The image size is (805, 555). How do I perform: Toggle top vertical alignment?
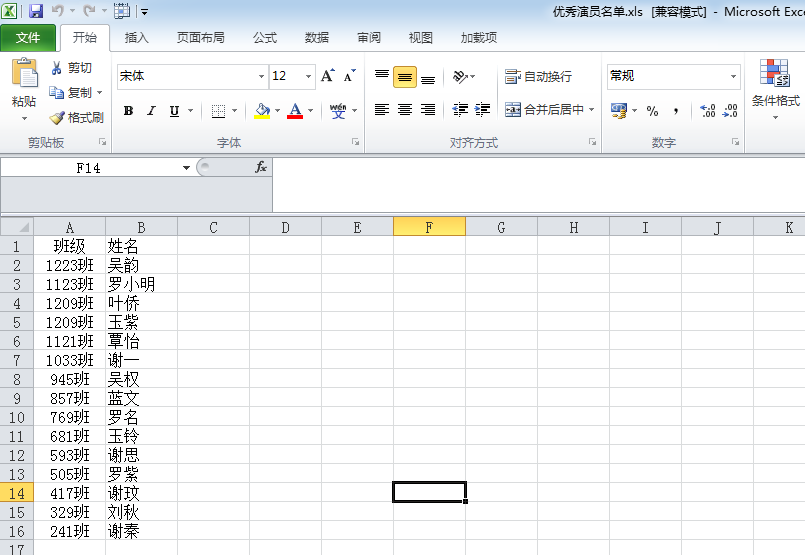381,76
